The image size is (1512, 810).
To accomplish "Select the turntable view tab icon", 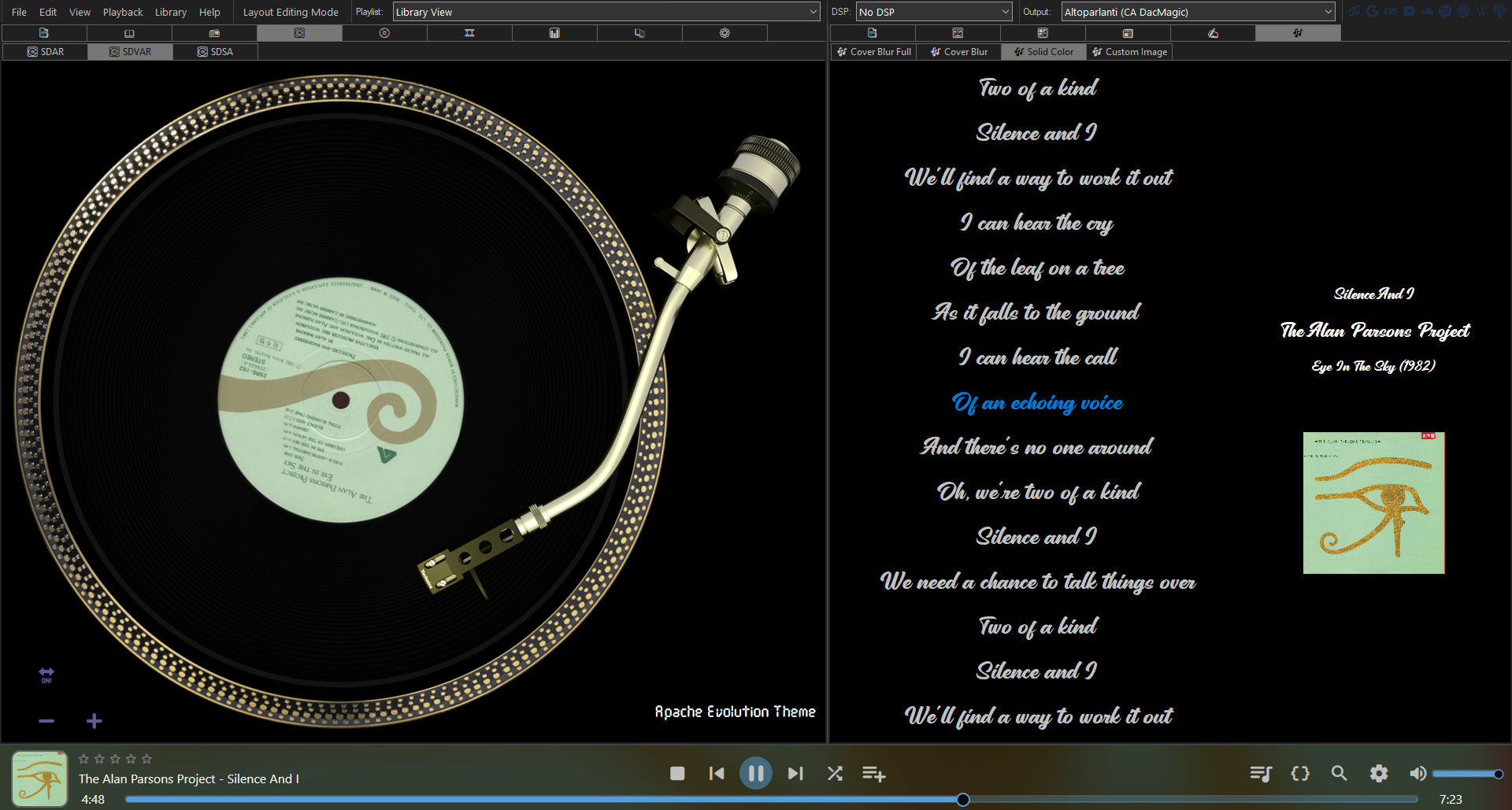I will coord(299,33).
